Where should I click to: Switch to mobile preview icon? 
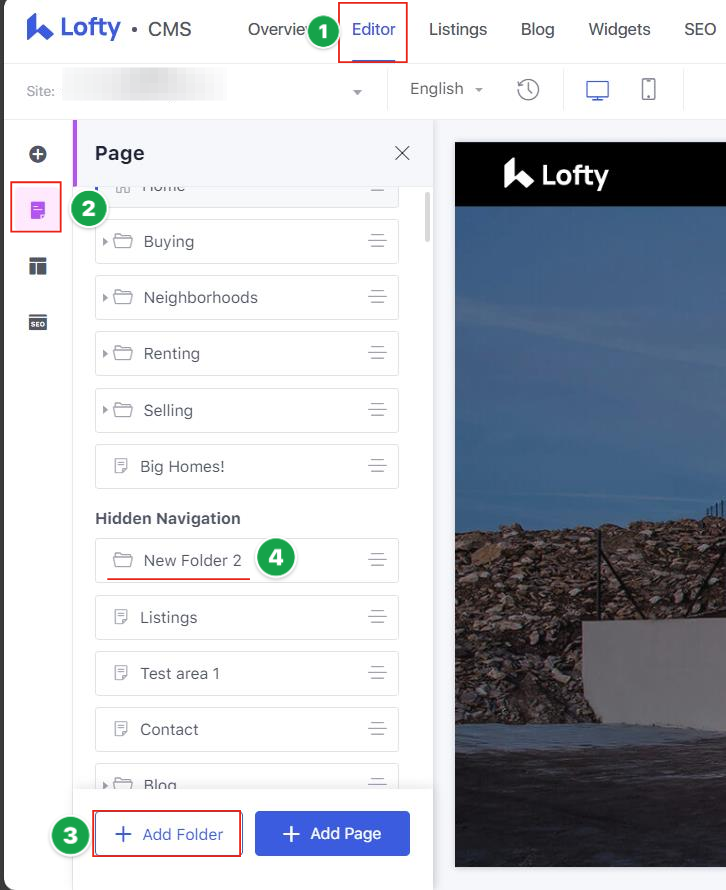[648, 89]
